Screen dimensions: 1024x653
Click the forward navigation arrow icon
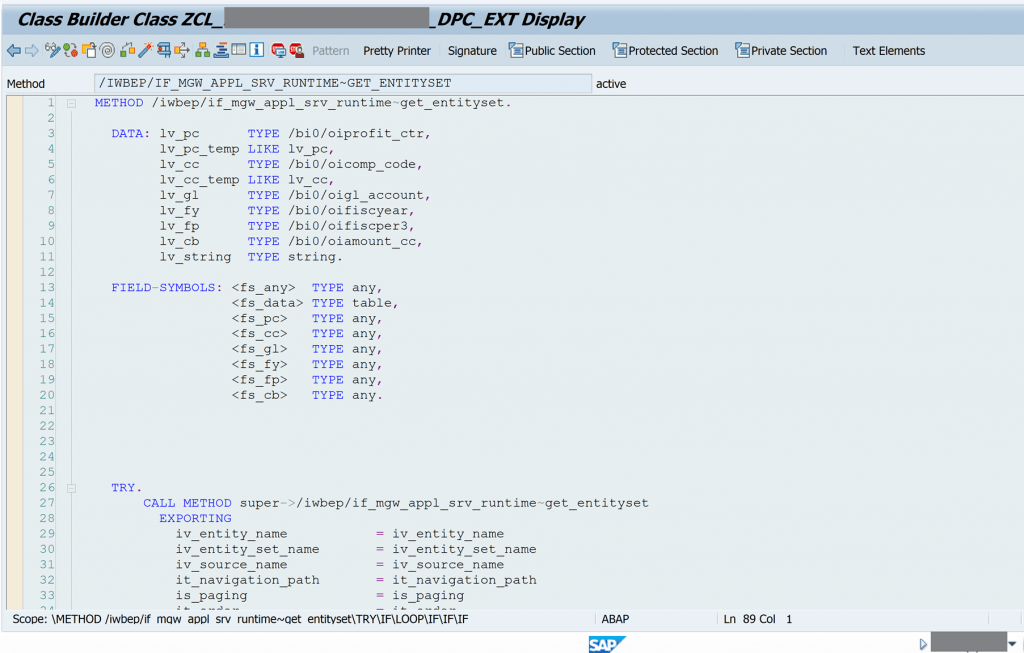31,50
